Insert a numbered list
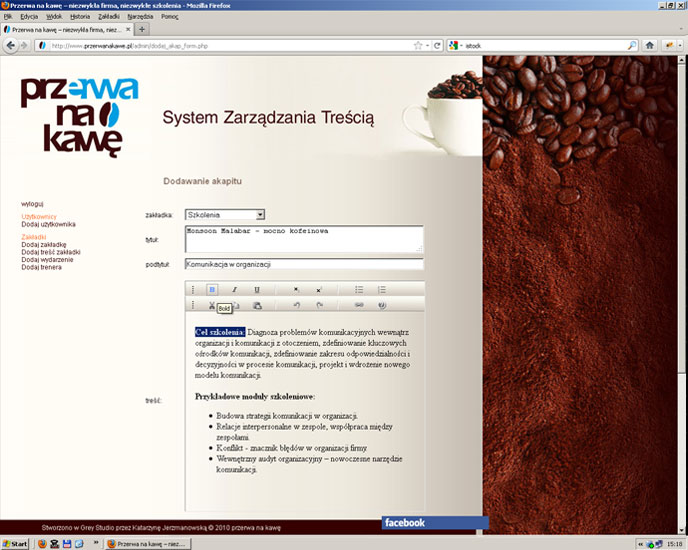 tap(382, 290)
